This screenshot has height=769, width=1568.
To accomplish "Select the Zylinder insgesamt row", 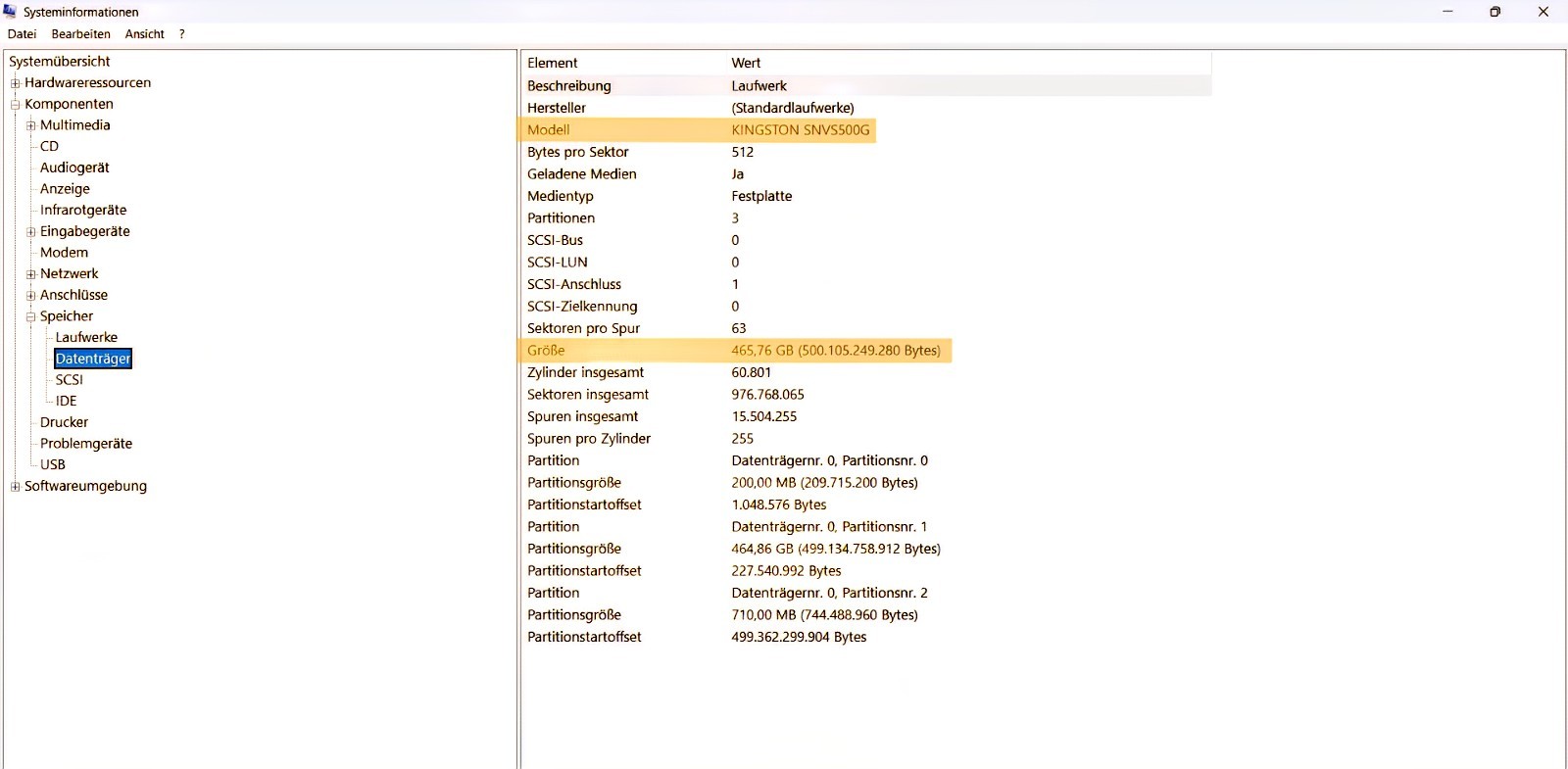I will (866, 372).
